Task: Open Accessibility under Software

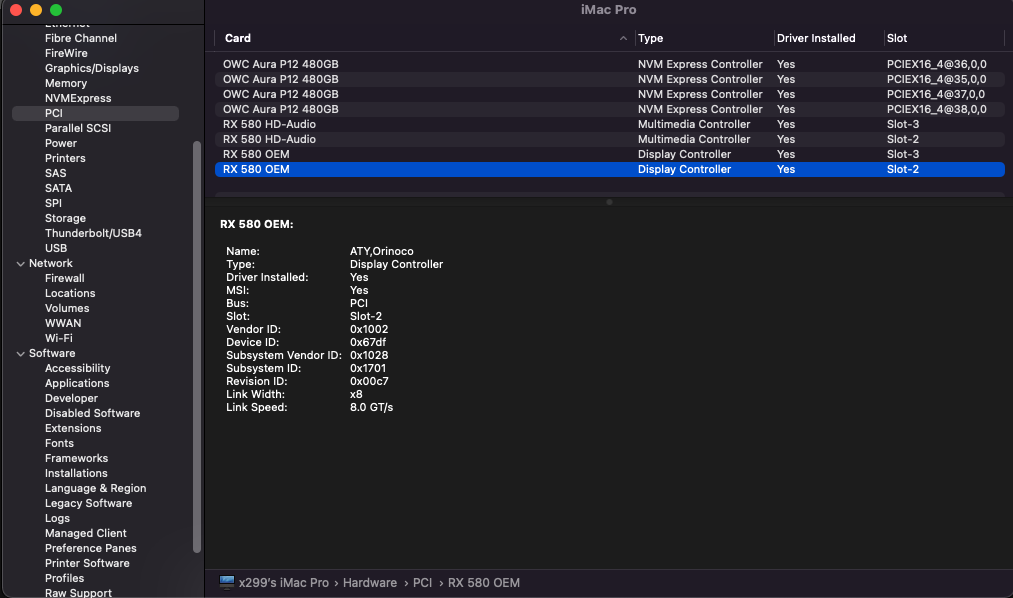Action: (78, 368)
